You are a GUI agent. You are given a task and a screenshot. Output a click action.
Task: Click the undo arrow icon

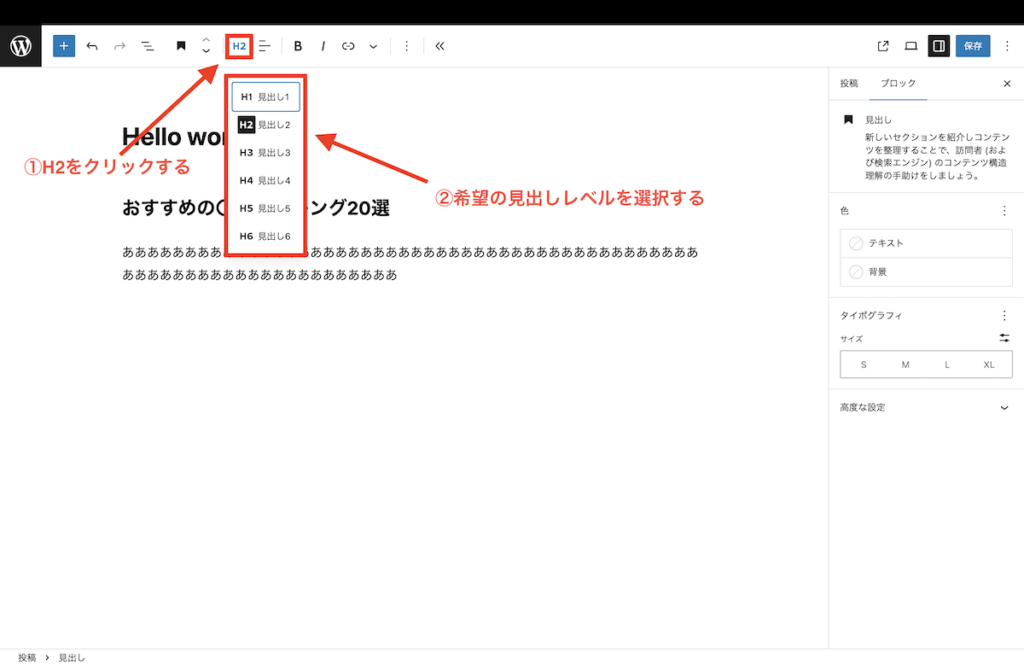[x=91, y=46]
